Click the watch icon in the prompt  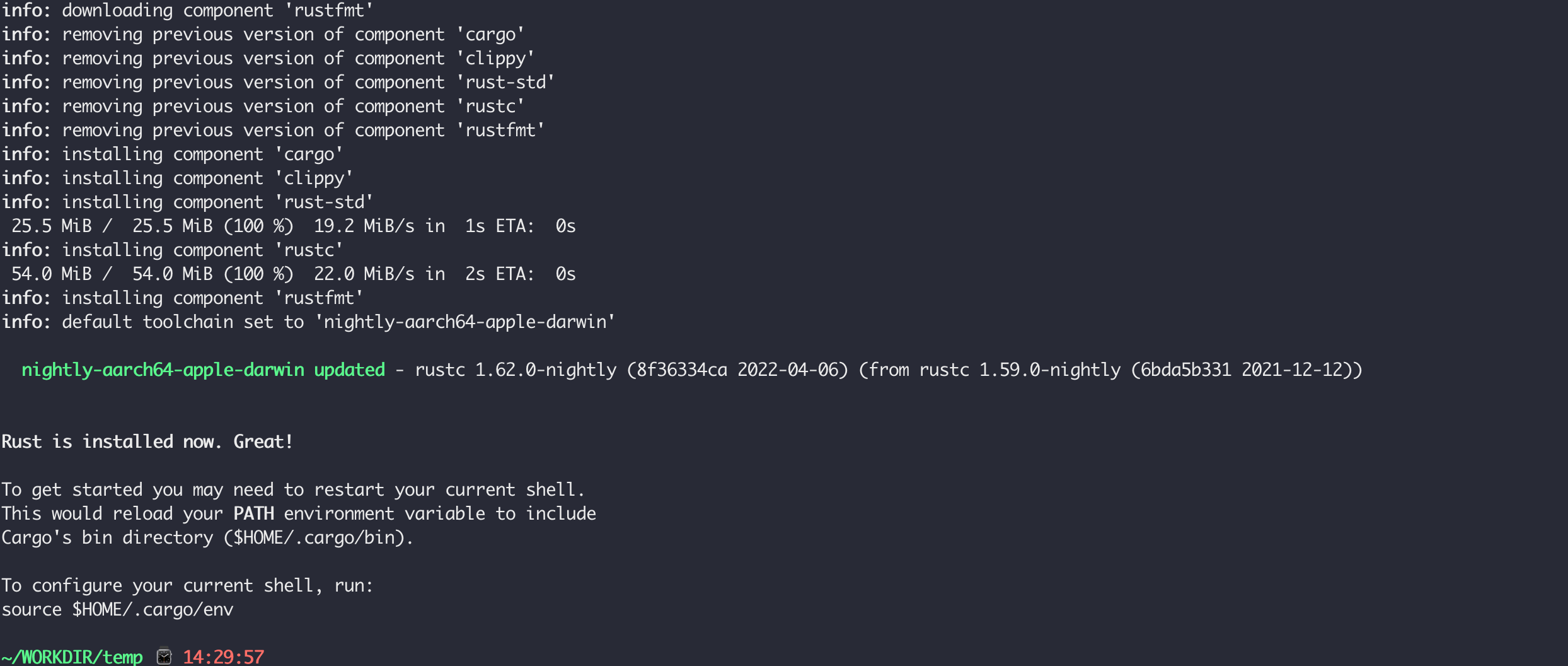(164, 657)
